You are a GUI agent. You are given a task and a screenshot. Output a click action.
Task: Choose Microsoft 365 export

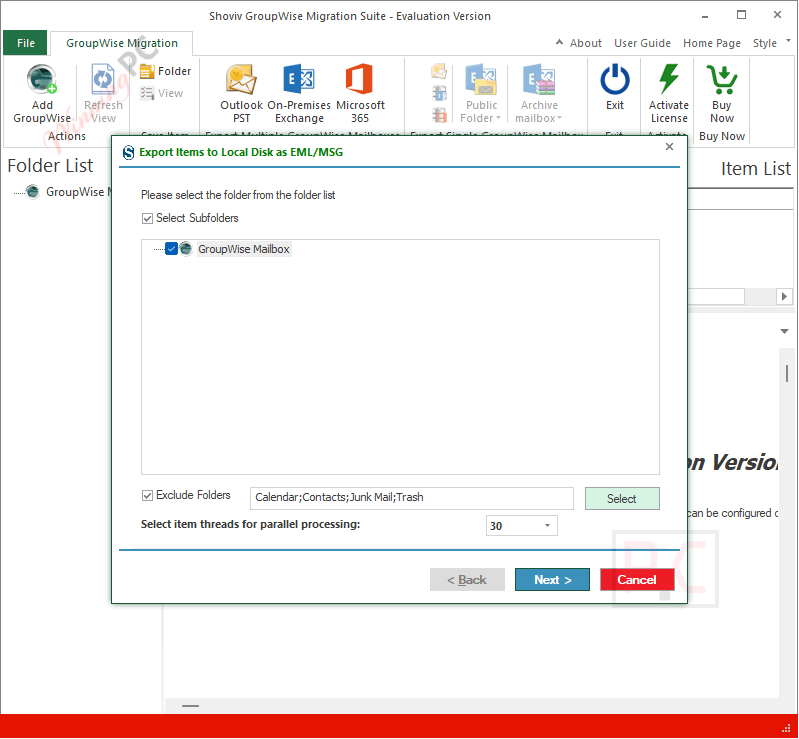pos(360,79)
